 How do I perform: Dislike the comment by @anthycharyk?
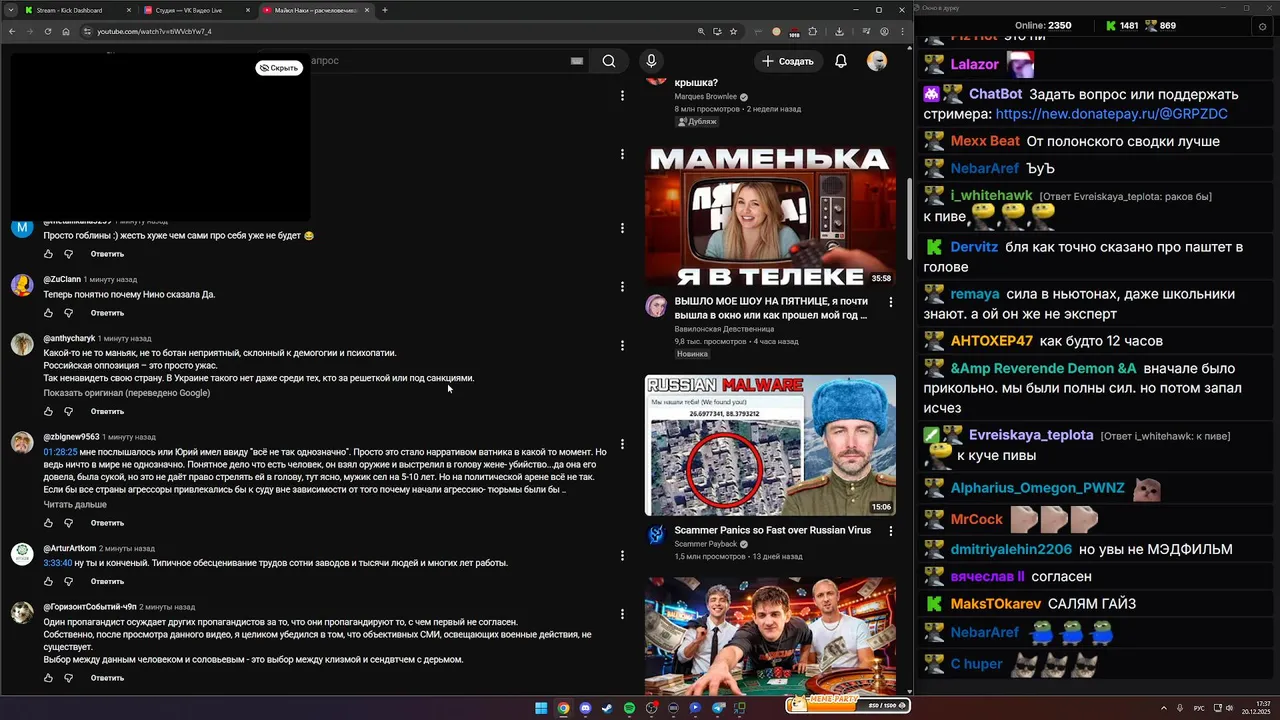tap(69, 411)
